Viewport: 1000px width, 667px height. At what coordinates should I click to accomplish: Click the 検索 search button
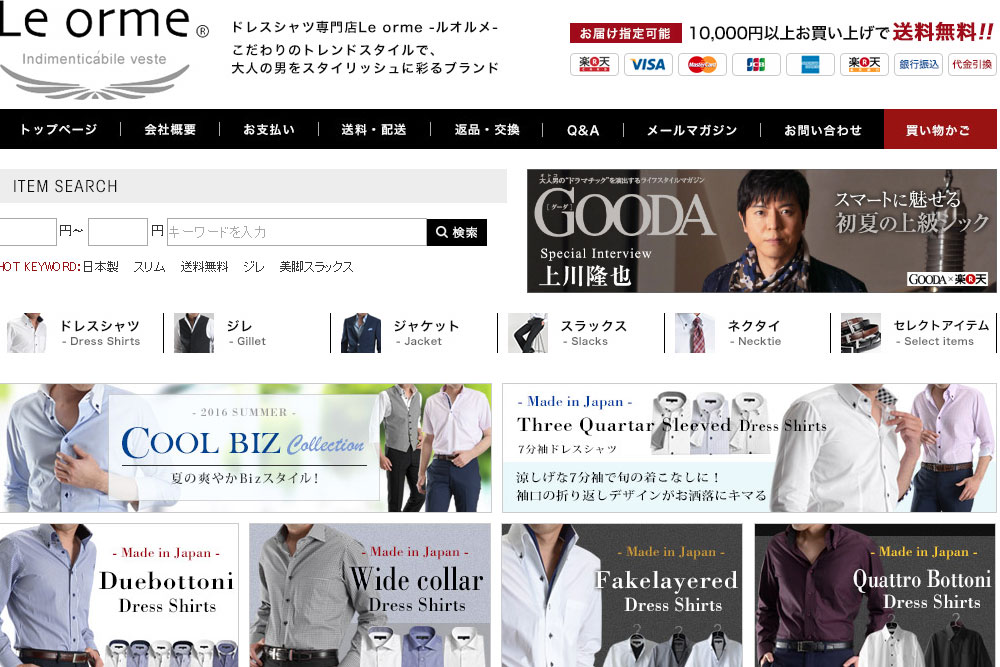click(x=457, y=232)
